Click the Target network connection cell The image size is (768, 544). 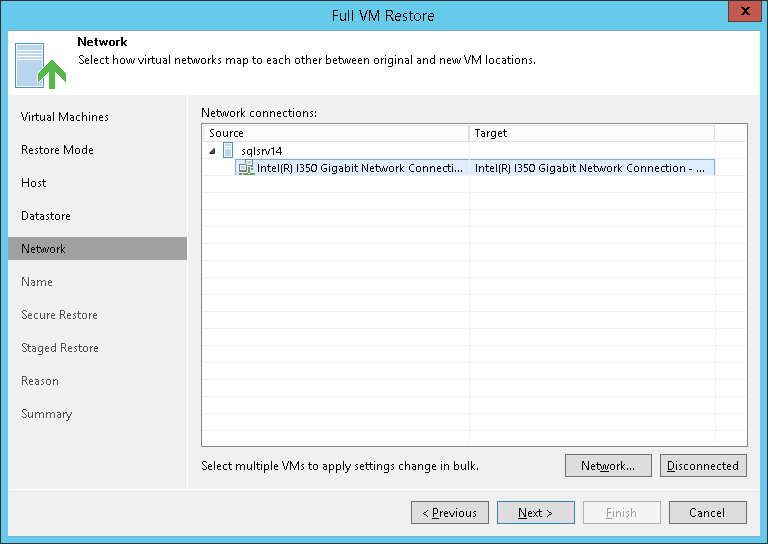(x=590, y=168)
